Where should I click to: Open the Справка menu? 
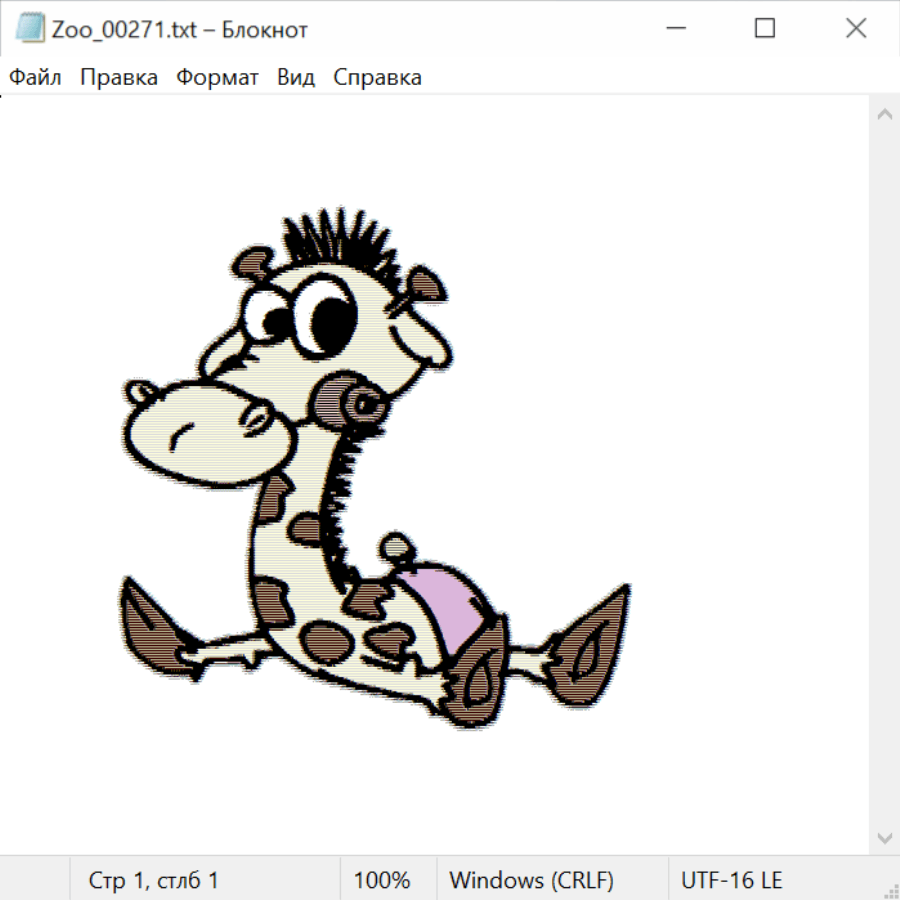point(377,78)
